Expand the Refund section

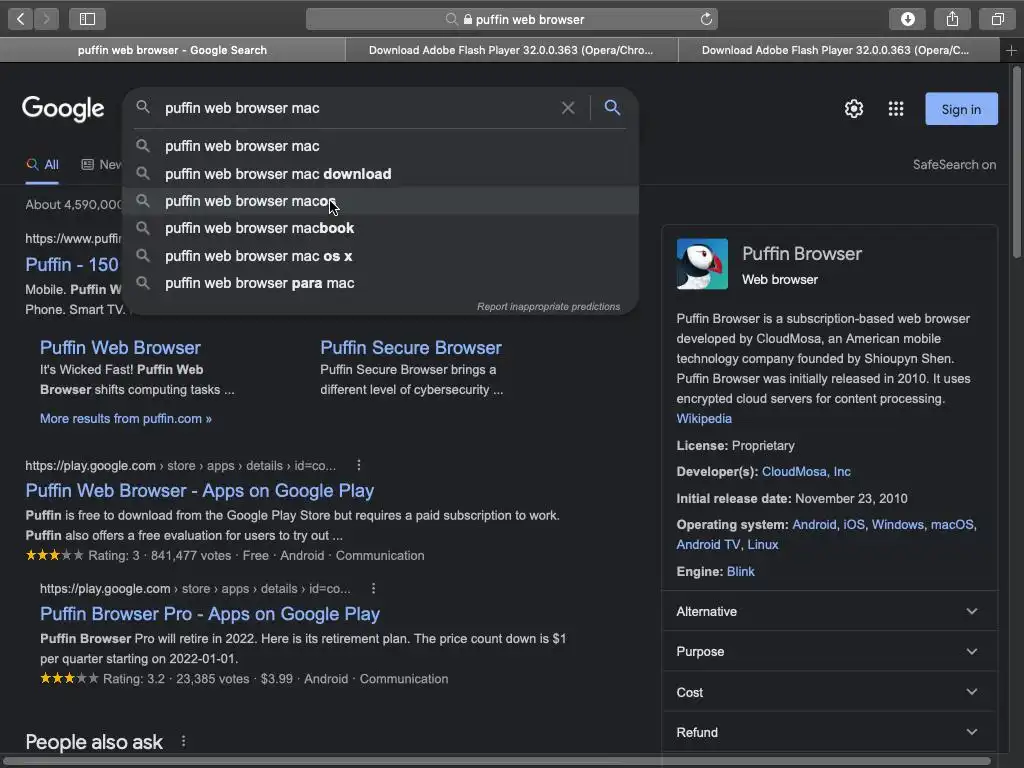point(829,732)
